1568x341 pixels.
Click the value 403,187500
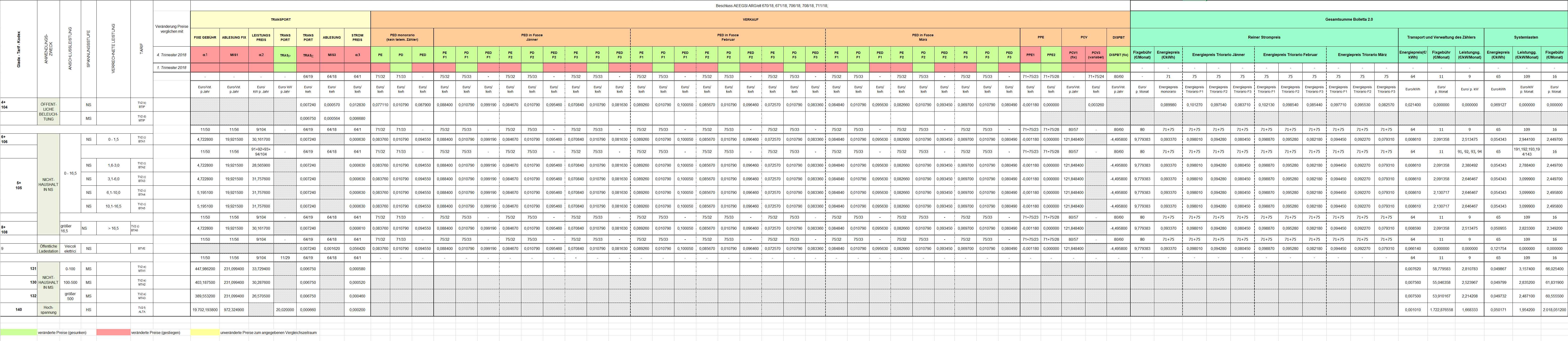(205, 283)
